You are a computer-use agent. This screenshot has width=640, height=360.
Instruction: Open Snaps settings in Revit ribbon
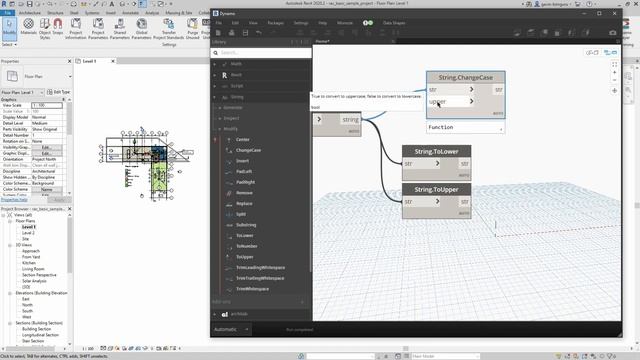(x=58, y=28)
